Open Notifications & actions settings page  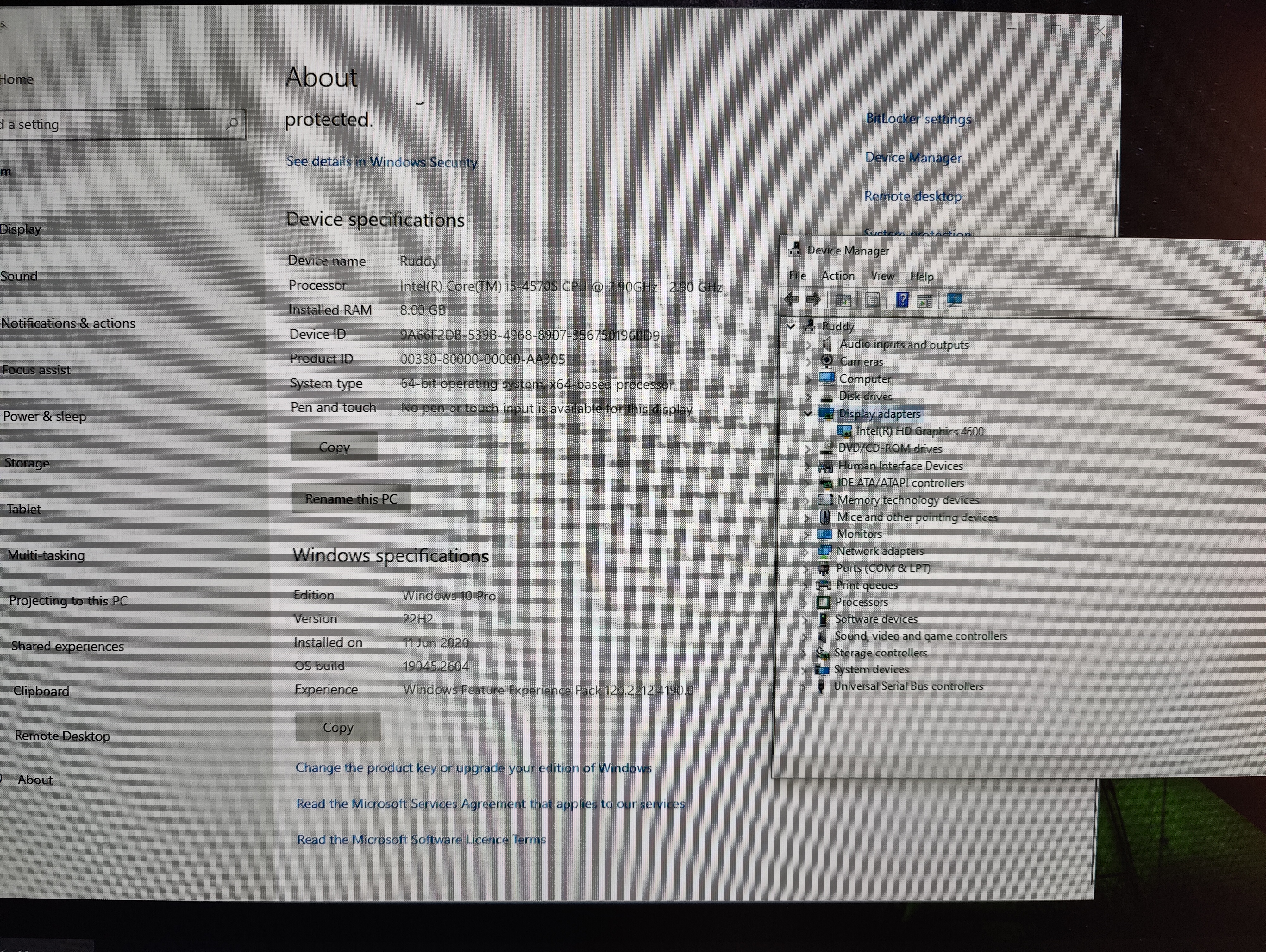click(68, 323)
